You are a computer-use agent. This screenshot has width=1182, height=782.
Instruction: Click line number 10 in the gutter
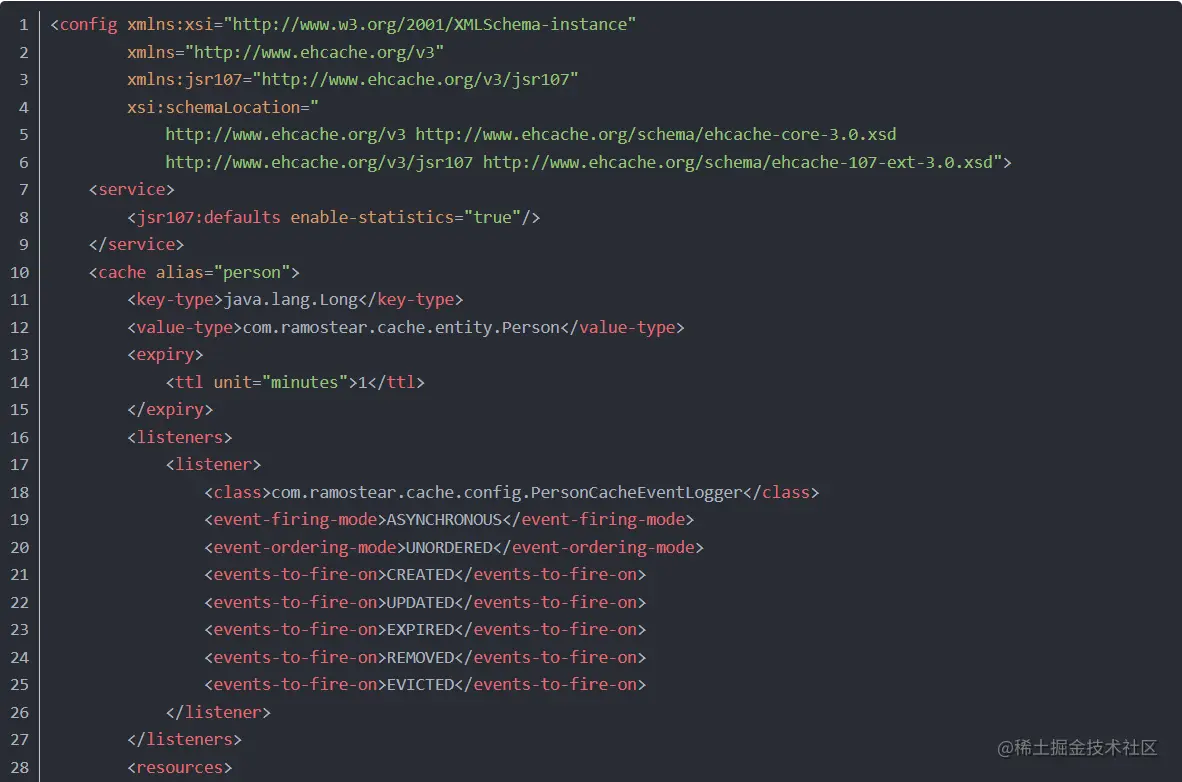click(19, 272)
